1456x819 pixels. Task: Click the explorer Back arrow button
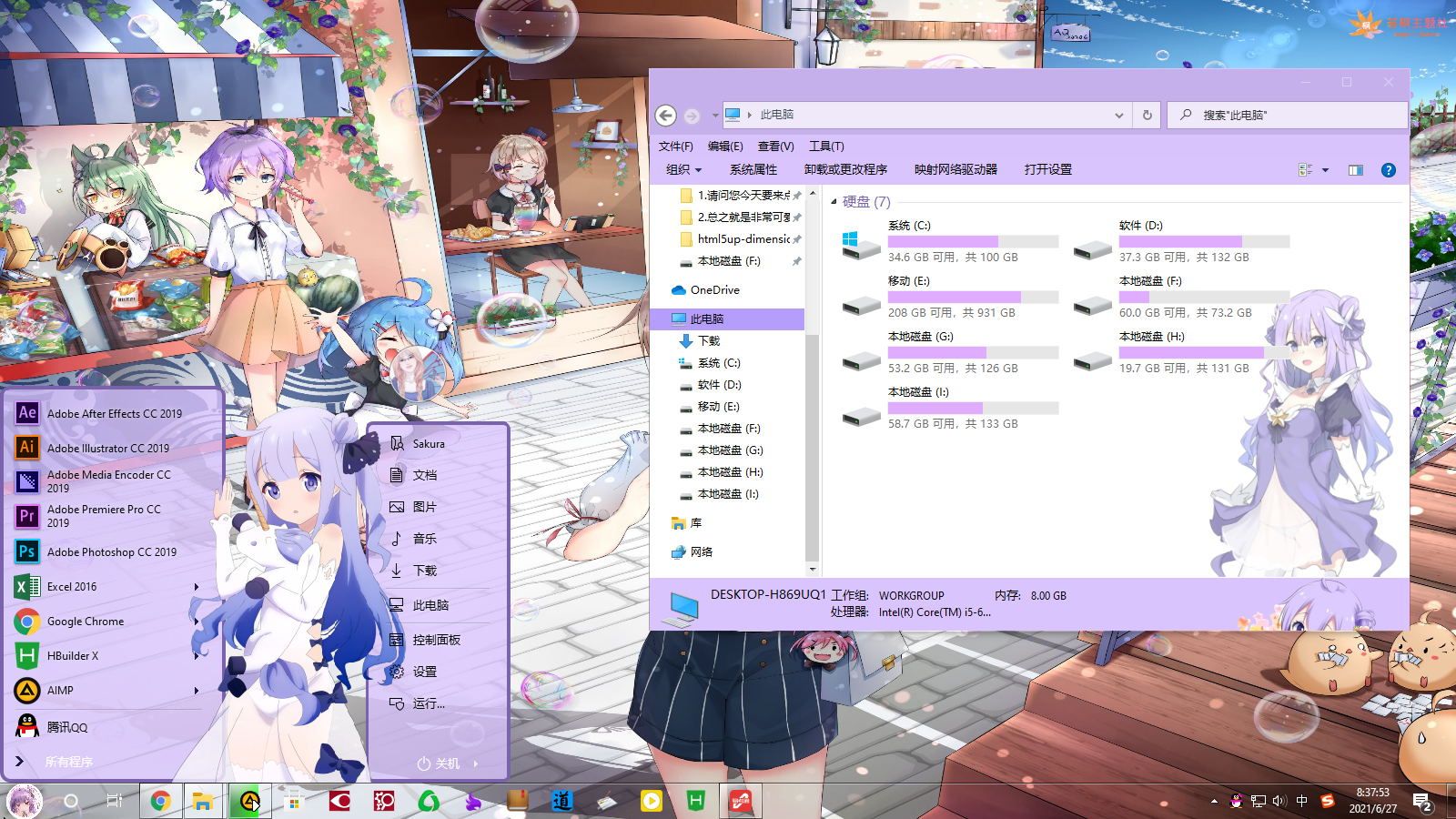pos(666,116)
